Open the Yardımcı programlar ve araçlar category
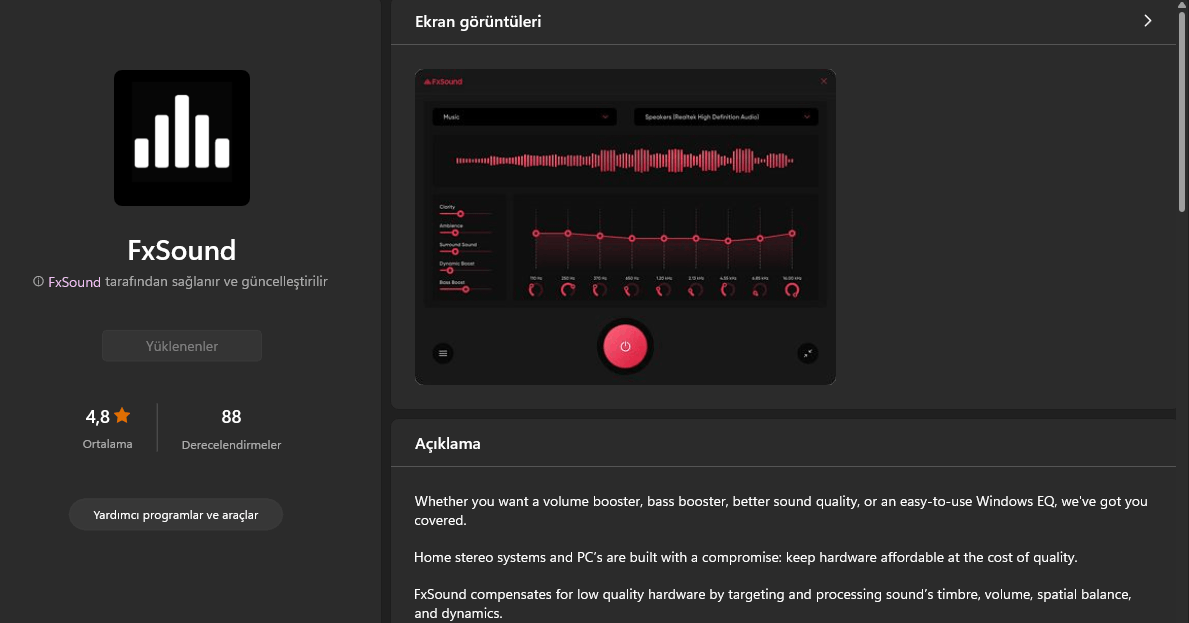This screenshot has width=1189, height=623. click(x=176, y=515)
